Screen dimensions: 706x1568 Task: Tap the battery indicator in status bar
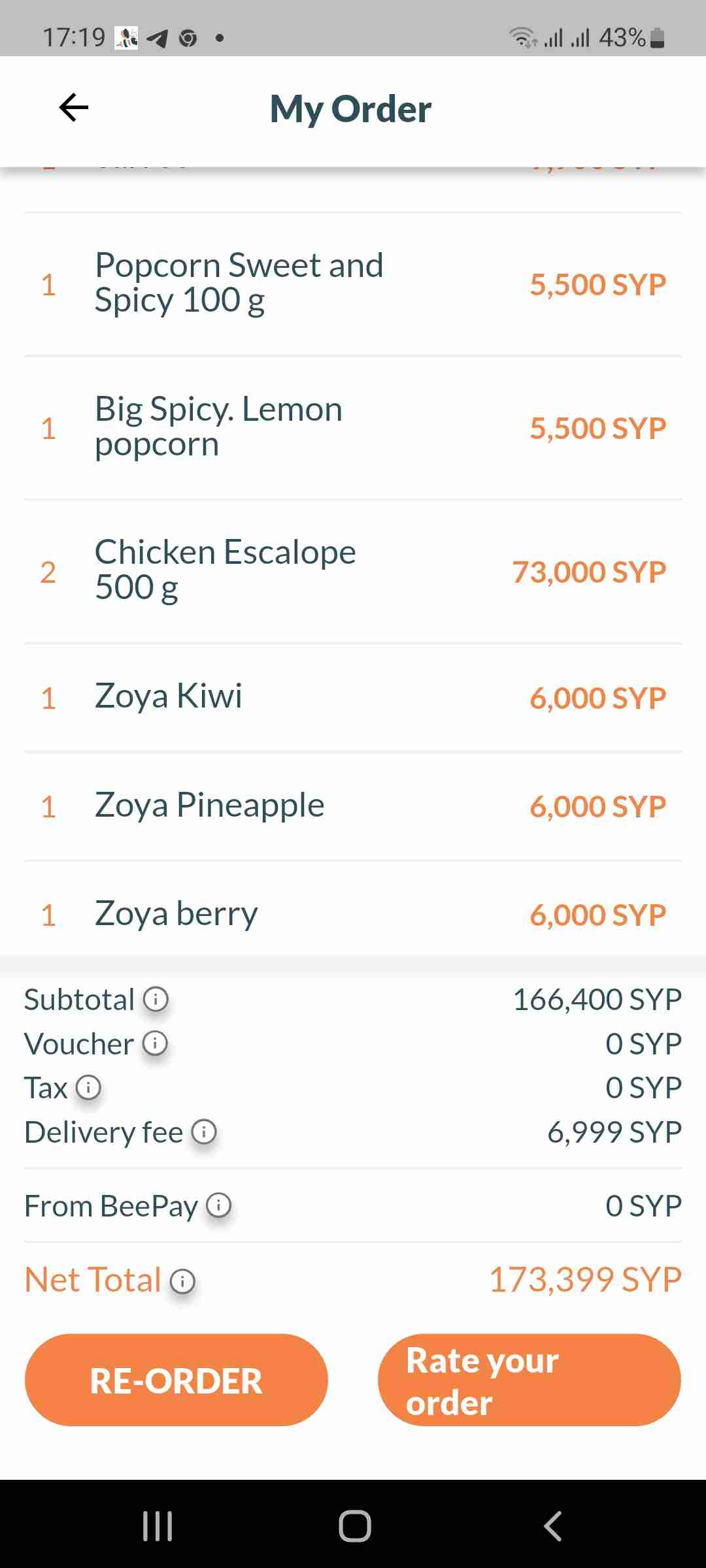658,38
